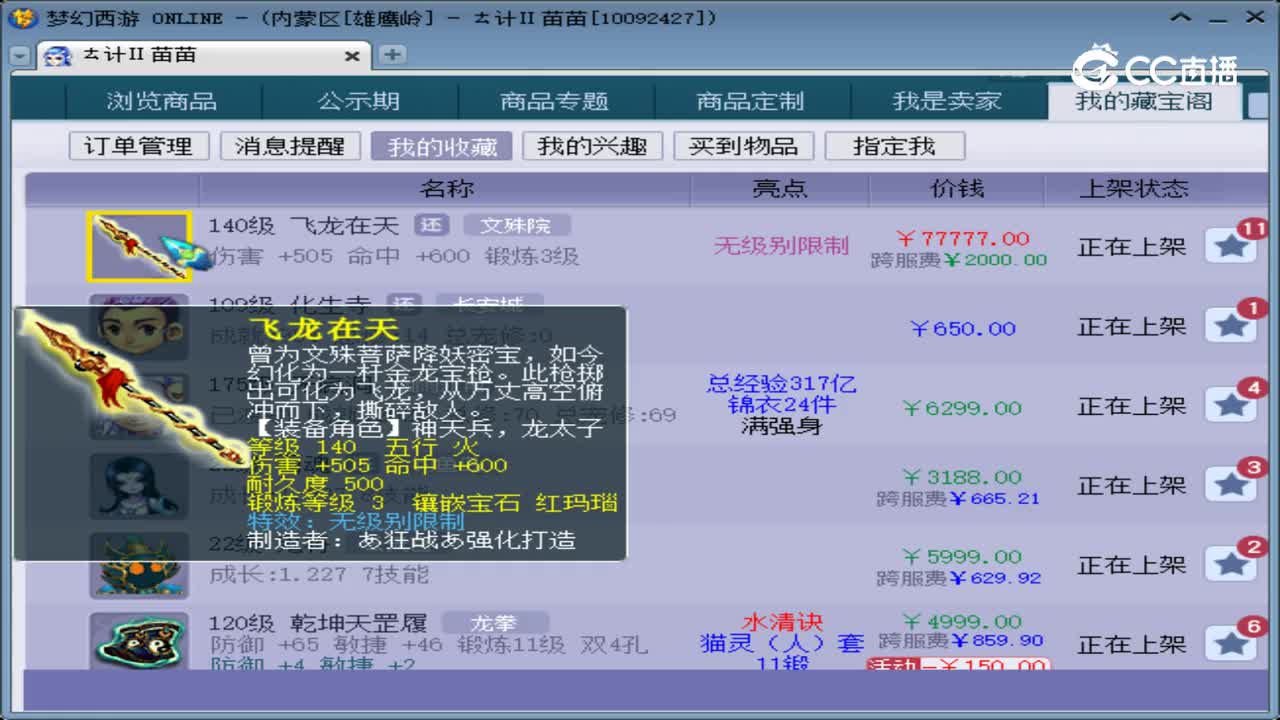
Task: Select the 我的藏宝阁 tab
Action: pos(1144,101)
